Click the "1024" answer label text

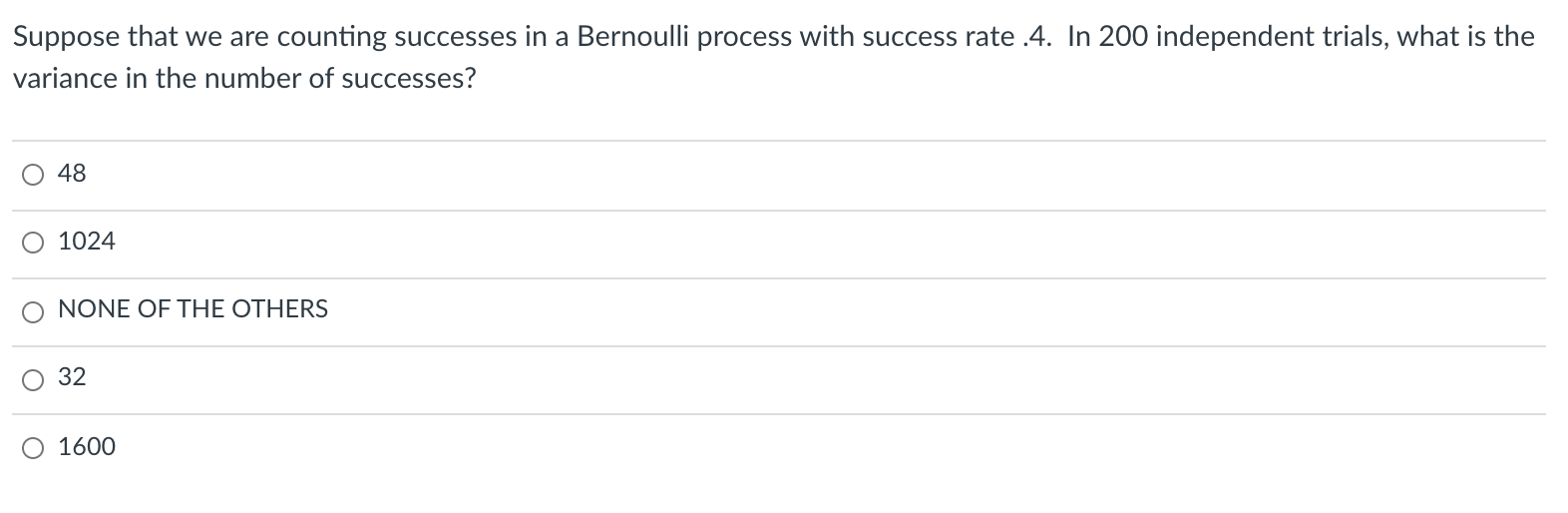[x=87, y=242]
